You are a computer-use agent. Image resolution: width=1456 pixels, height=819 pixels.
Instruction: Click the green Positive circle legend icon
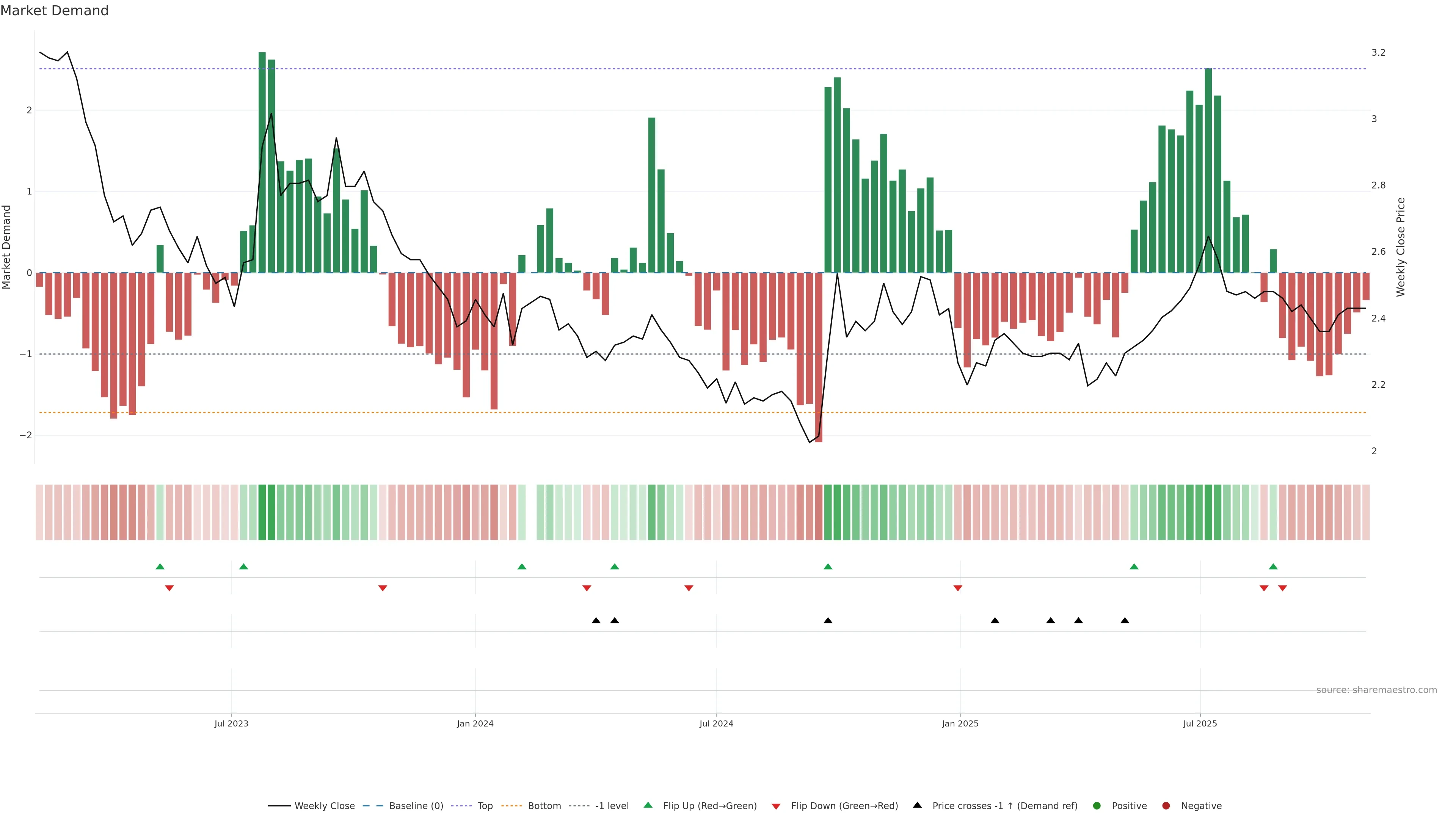coord(1097,805)
